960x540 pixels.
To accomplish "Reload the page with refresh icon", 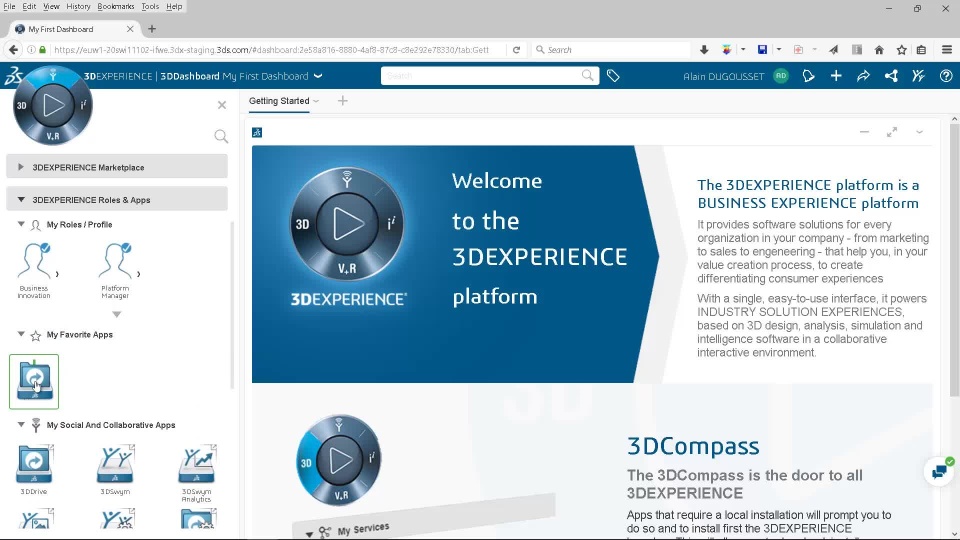I will click(516, 50).
